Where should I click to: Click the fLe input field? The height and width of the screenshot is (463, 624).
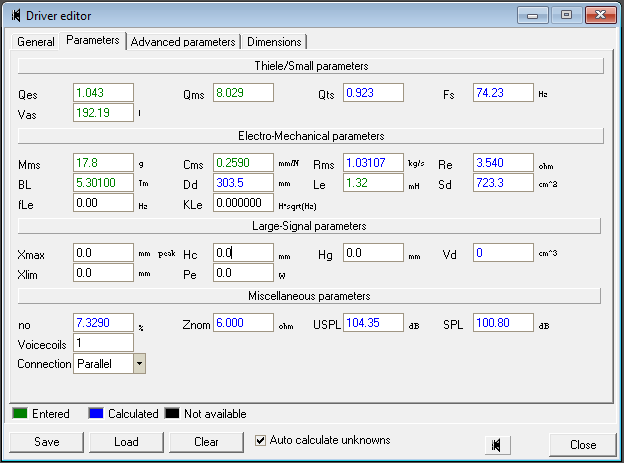tap(103, 203)
